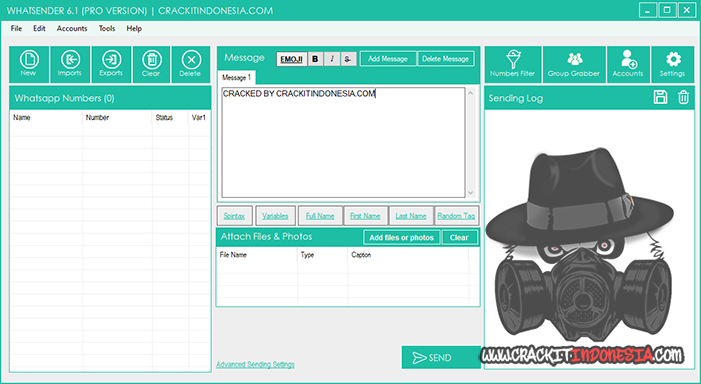Open the Accounts icon in right toolbar
The image size is (701, 384).
pos(628,64)
